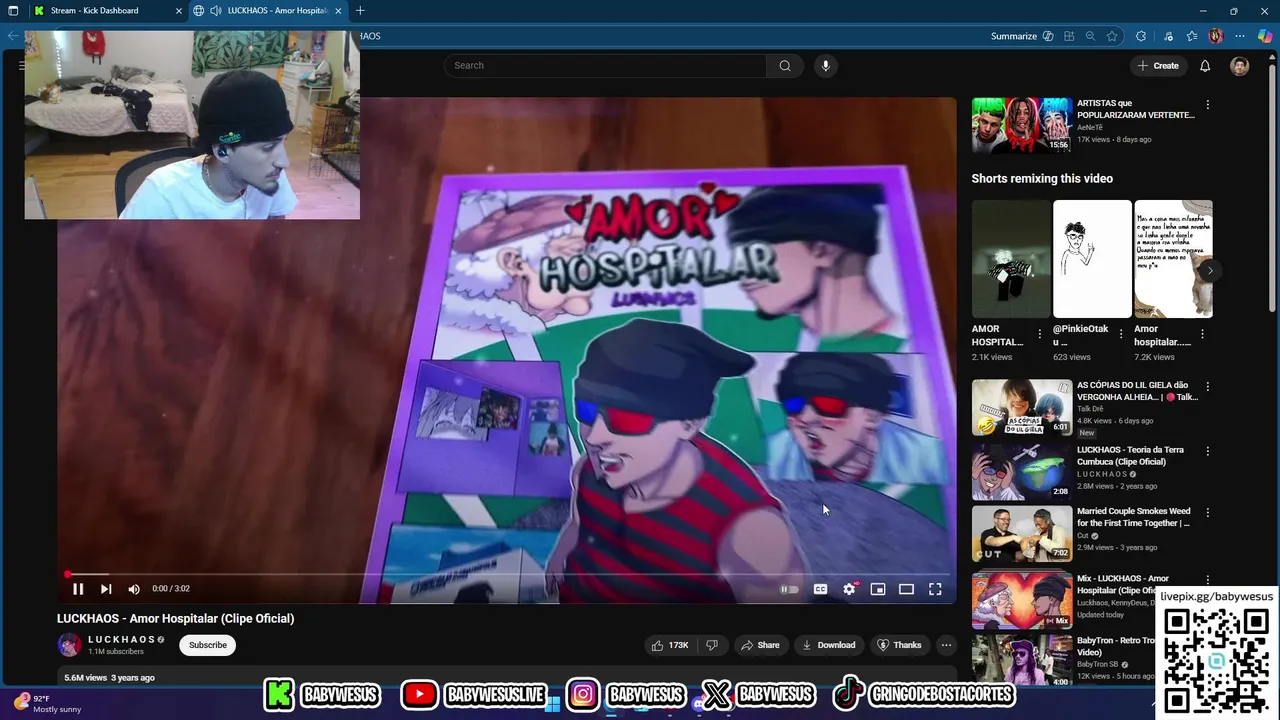
Task: Open the Mix - LUCKHAOS playlist
Action: click(1022, 599)
